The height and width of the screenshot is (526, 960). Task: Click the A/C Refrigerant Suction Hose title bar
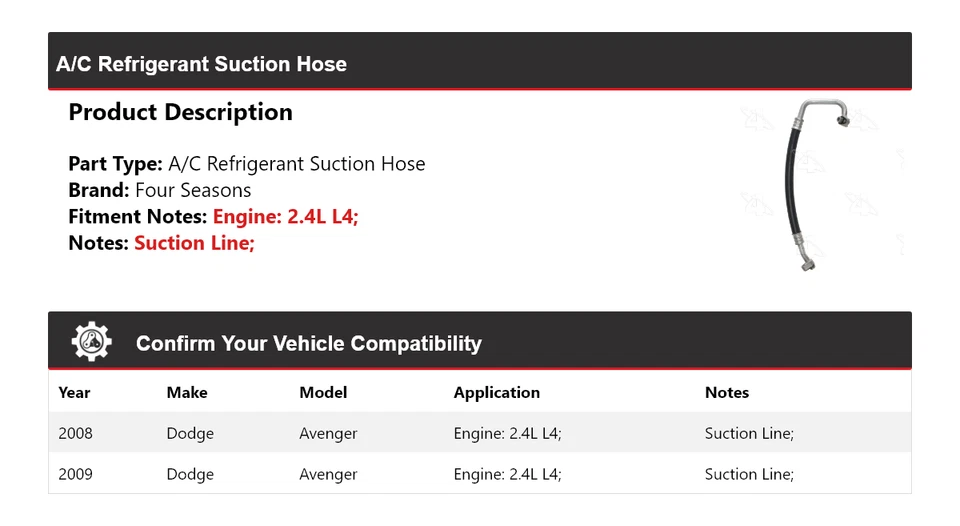(x=202, y=64)
